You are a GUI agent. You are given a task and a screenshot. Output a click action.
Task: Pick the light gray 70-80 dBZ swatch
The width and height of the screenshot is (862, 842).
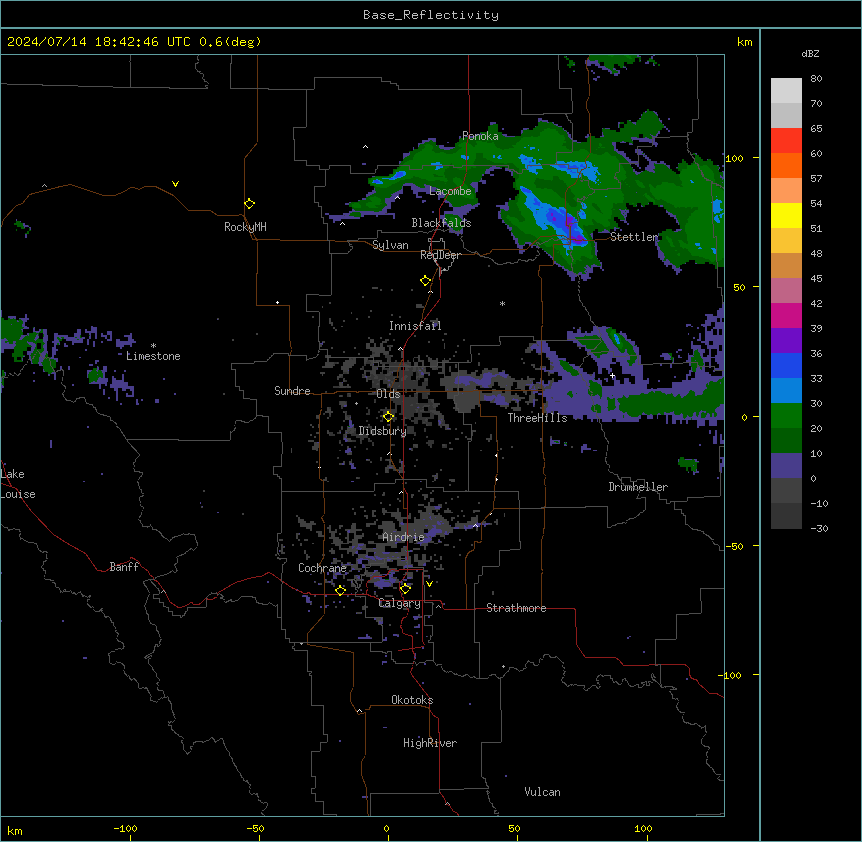coord(786,91)
